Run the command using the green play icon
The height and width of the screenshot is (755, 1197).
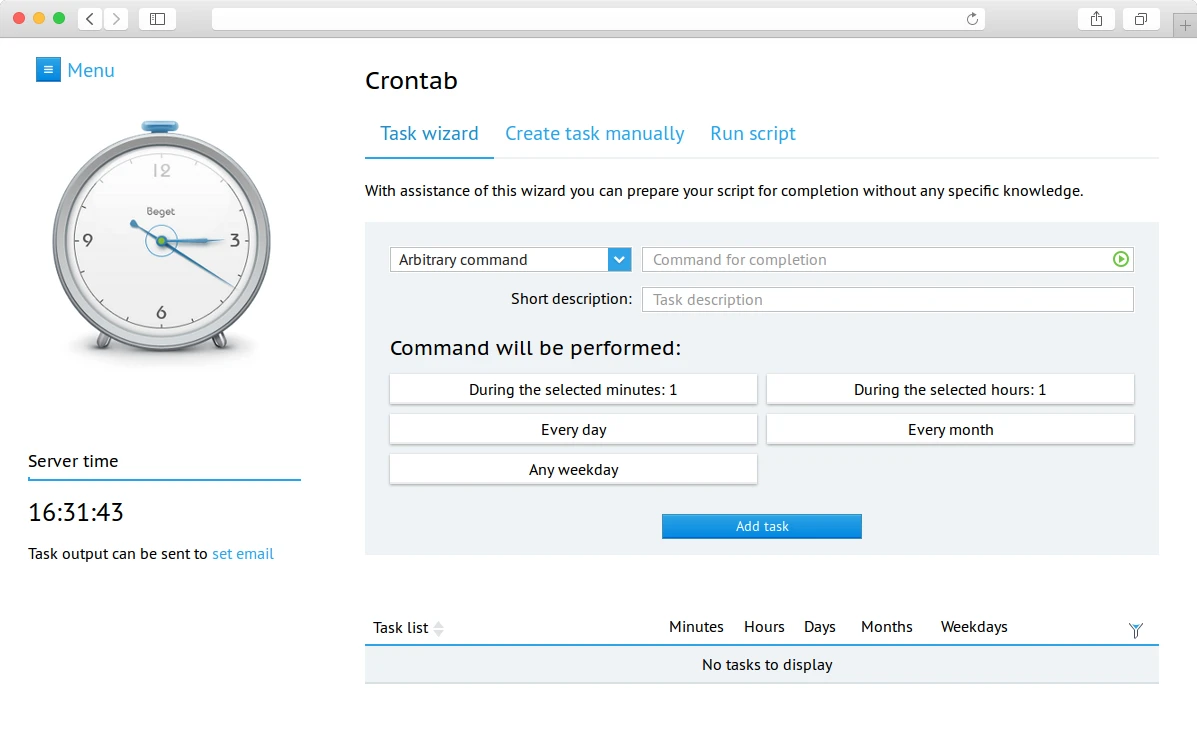click(x=1120, y=259)
